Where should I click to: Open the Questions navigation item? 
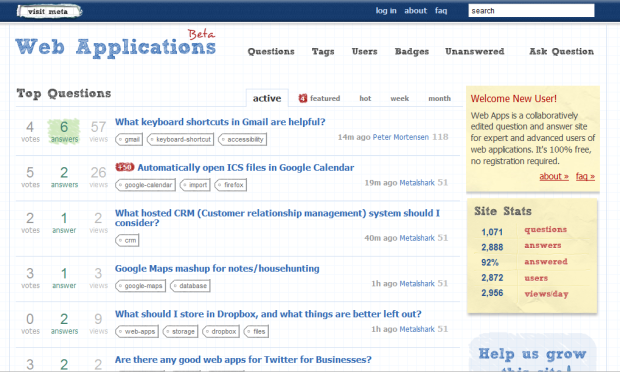point(271,51)
